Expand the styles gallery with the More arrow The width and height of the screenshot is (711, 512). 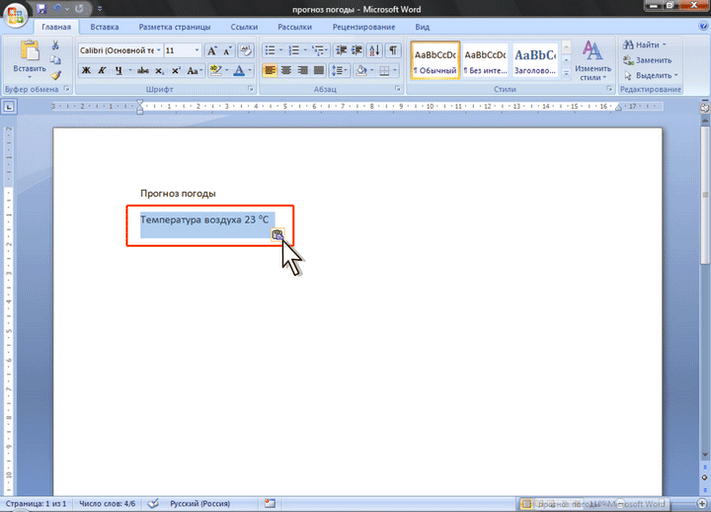(566, 73)
